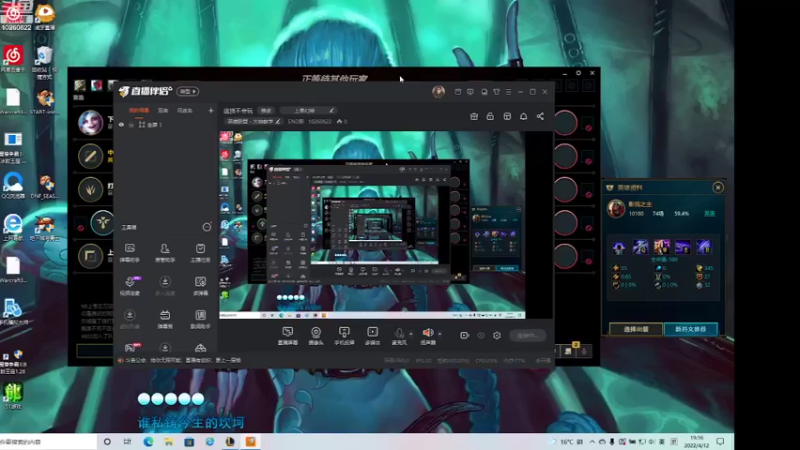Select the 全屏 1 source row
800x450 pixels.
click(x=166, y=124)
